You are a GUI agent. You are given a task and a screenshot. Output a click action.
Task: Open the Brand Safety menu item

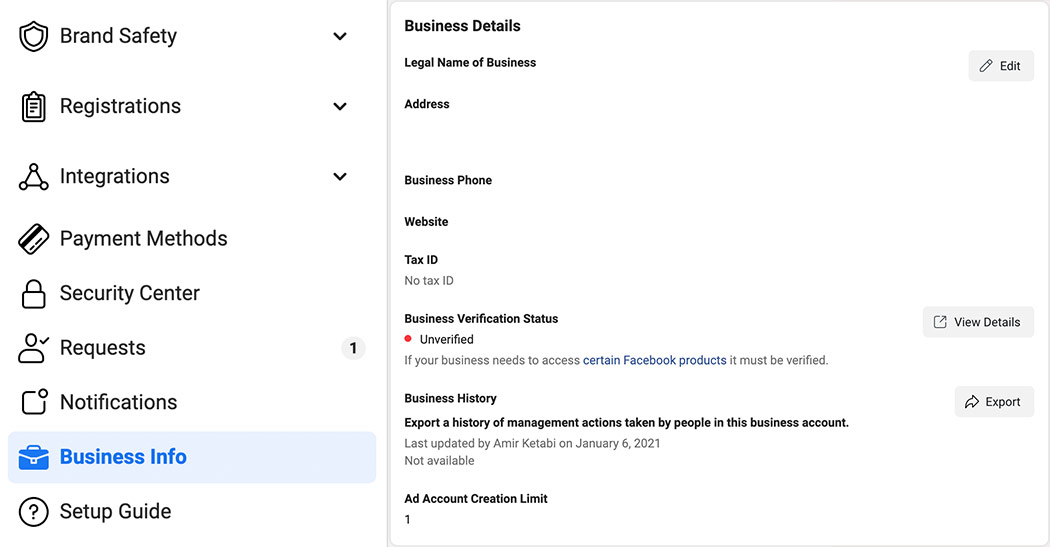192,36
